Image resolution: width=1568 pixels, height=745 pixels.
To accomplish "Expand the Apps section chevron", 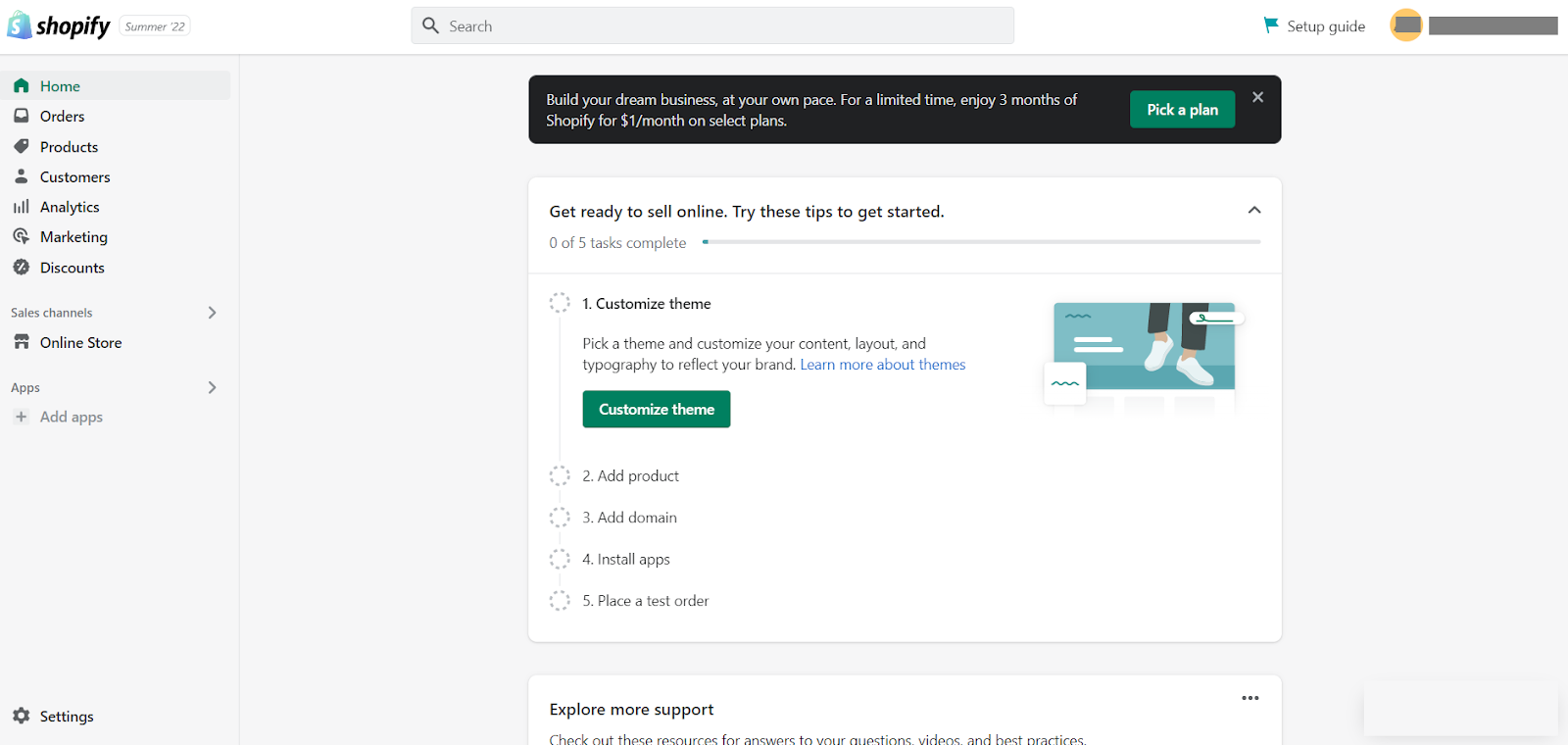I will click(x=212, y=387).
